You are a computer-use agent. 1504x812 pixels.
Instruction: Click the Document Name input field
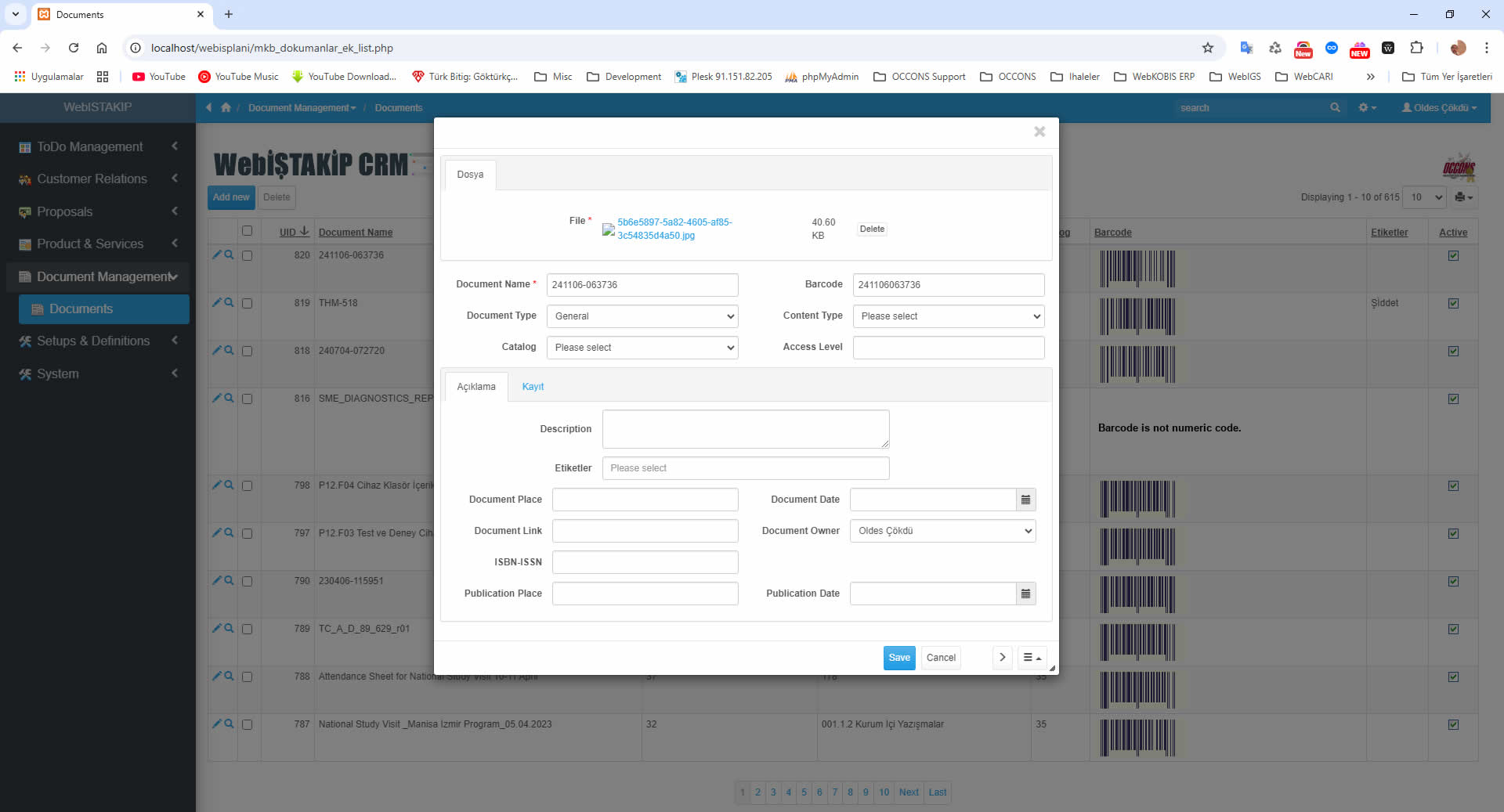(x=642, y=285)
